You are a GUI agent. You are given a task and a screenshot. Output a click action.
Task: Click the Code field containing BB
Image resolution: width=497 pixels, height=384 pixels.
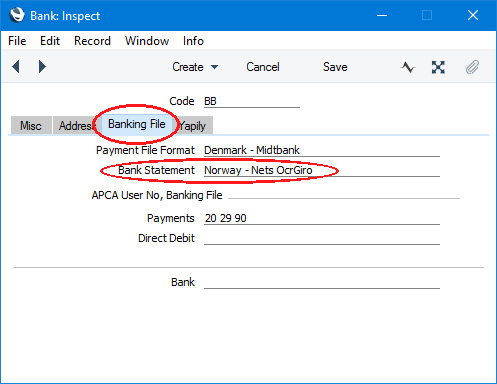[252, 101]
